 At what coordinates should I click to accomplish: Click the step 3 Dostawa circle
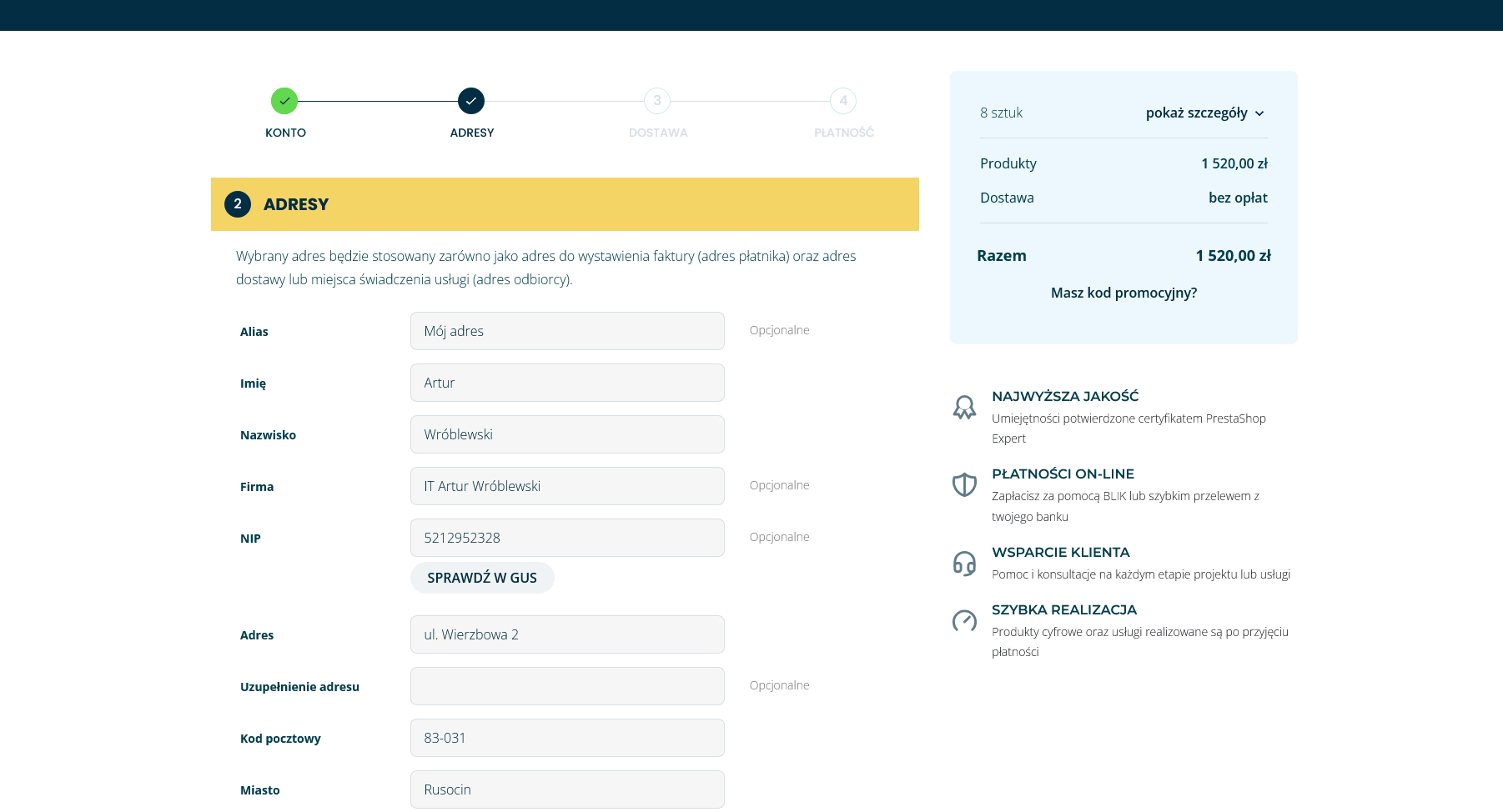657,101
